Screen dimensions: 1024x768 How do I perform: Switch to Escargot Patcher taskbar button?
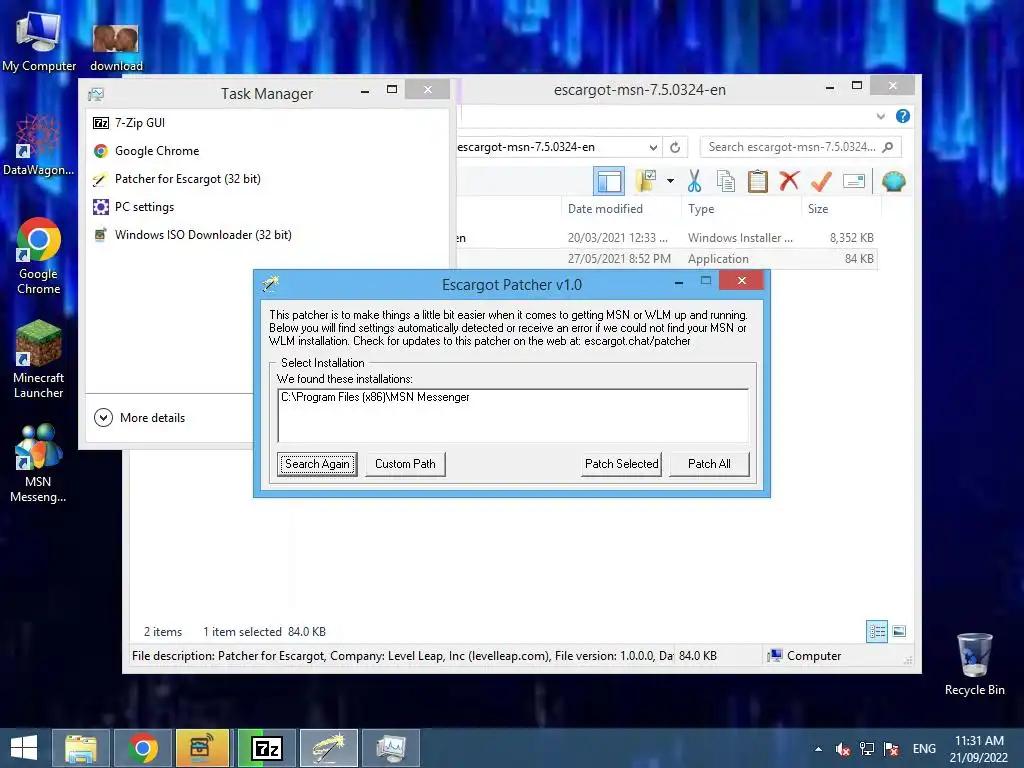click(x=328, y=748)
